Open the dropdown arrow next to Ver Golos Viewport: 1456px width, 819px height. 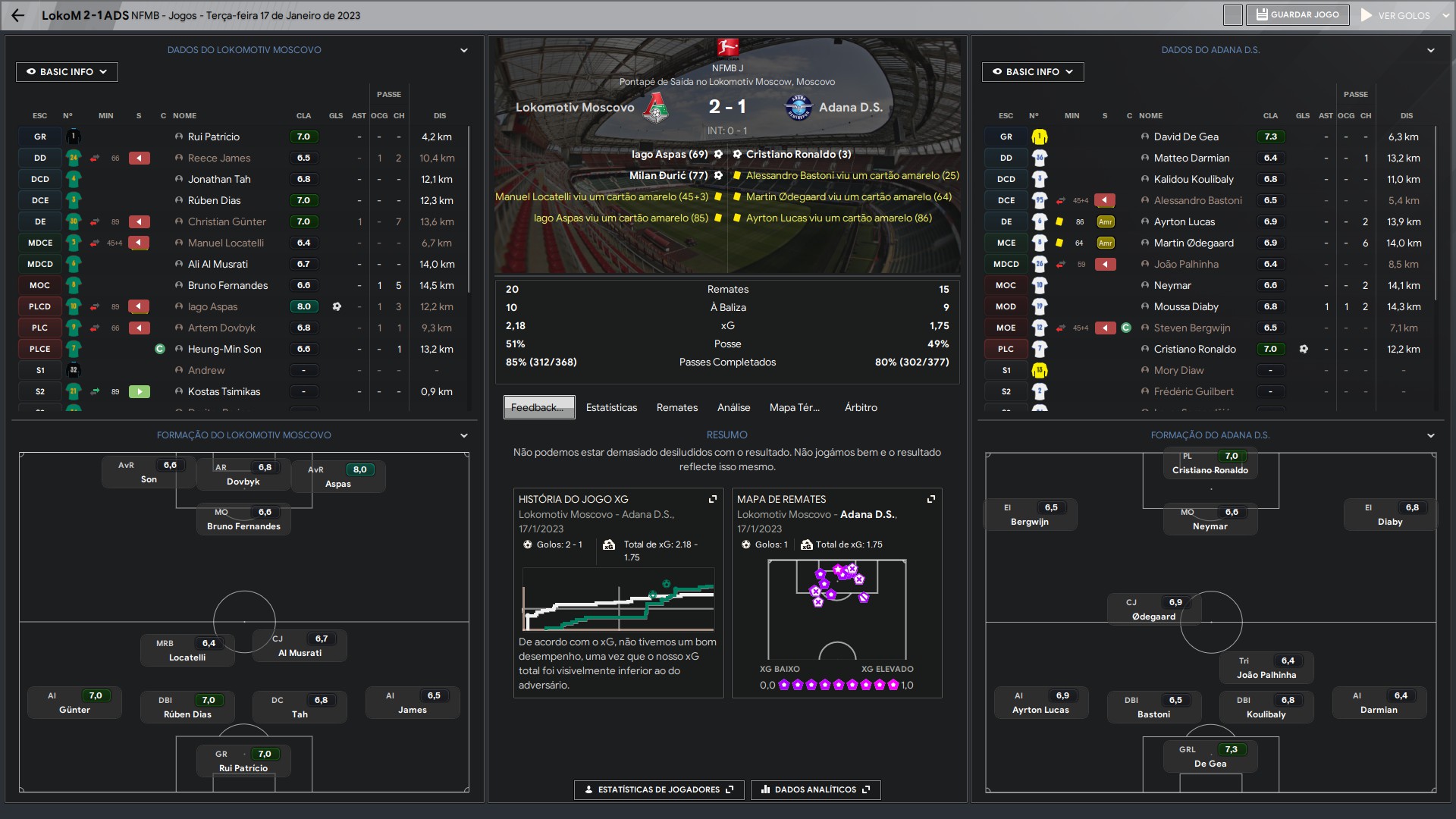(1446, 15)
